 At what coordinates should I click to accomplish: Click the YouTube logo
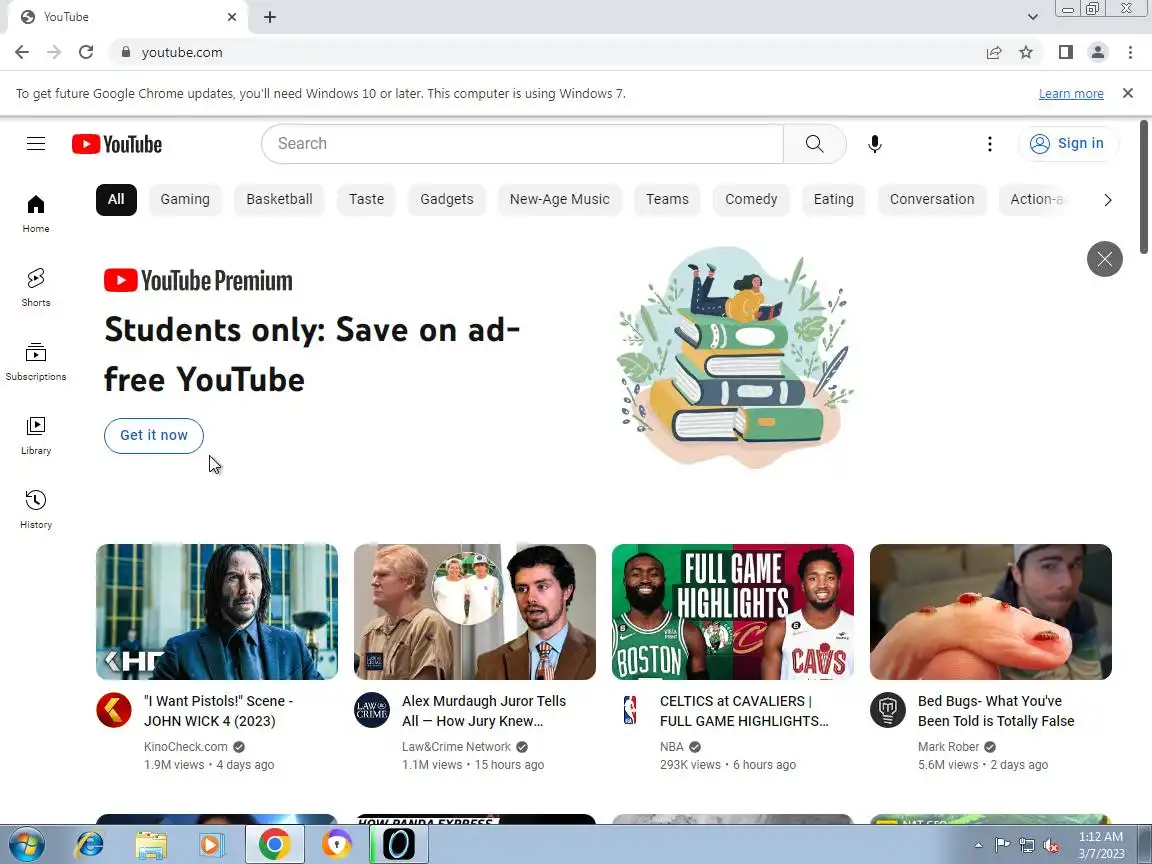pyautogui.click(x=117, y=144)
